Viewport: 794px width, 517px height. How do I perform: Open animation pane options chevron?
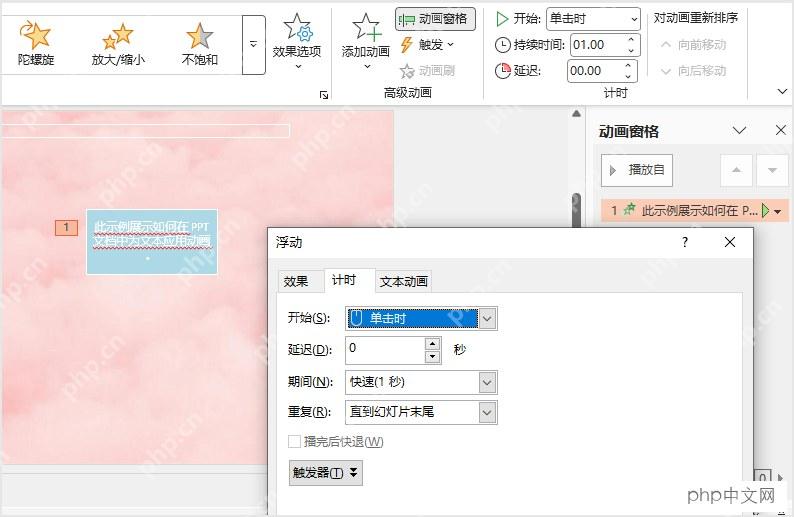pos(740,131)
